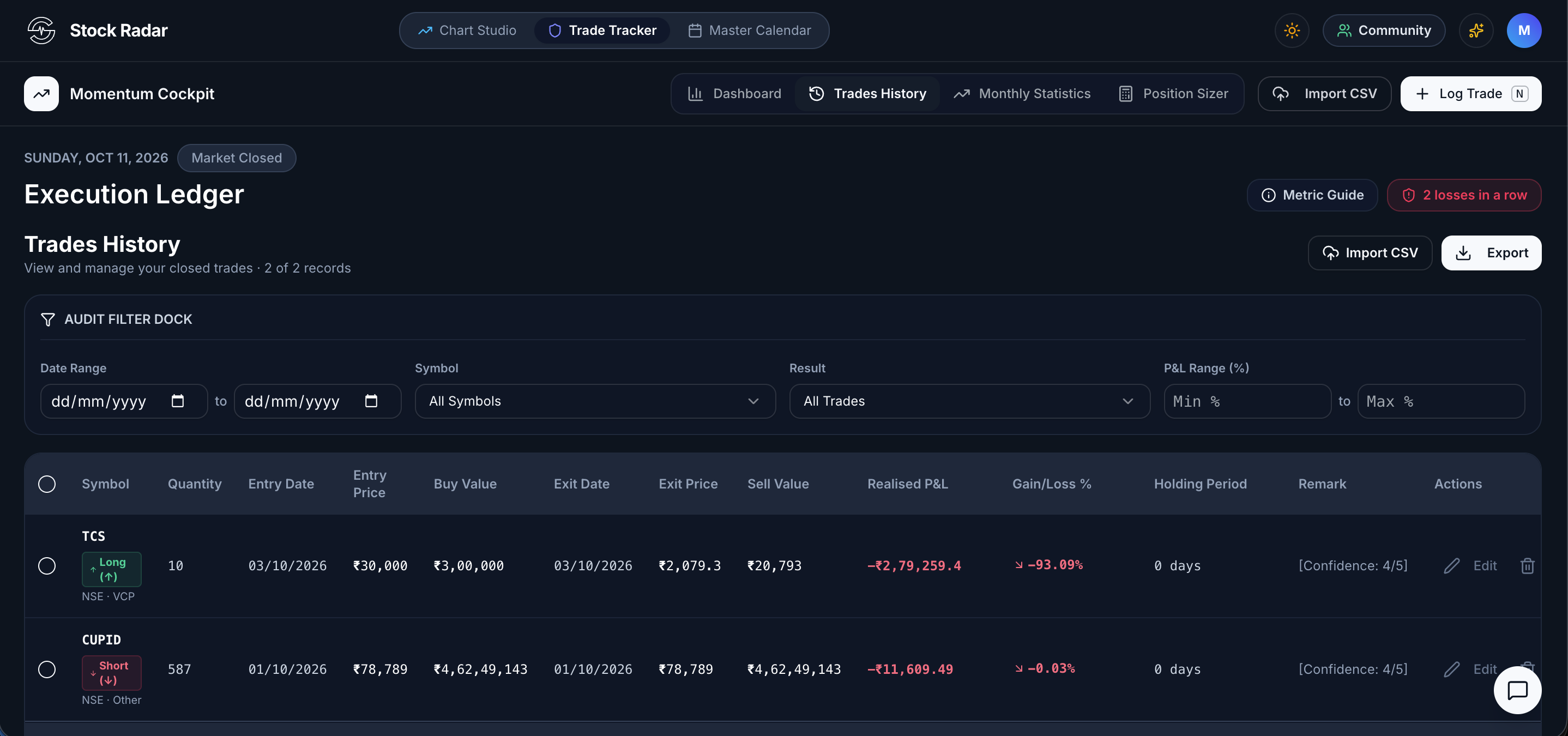Click Import CSV beside Export
The height and width of the screenshot is (736, 1568).
click(1370, 254)
